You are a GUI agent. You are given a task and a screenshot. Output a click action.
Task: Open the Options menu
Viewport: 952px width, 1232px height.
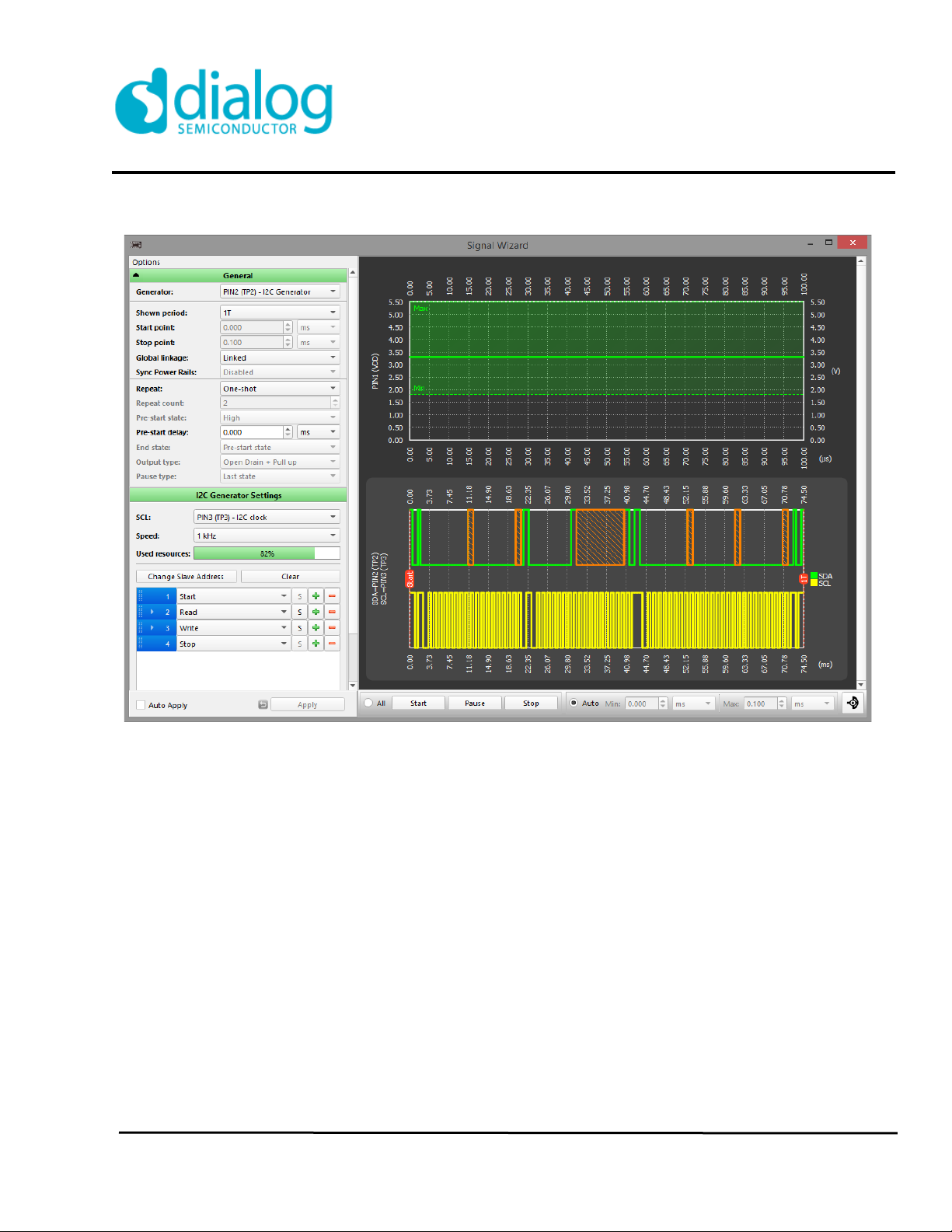click(146, 262)
